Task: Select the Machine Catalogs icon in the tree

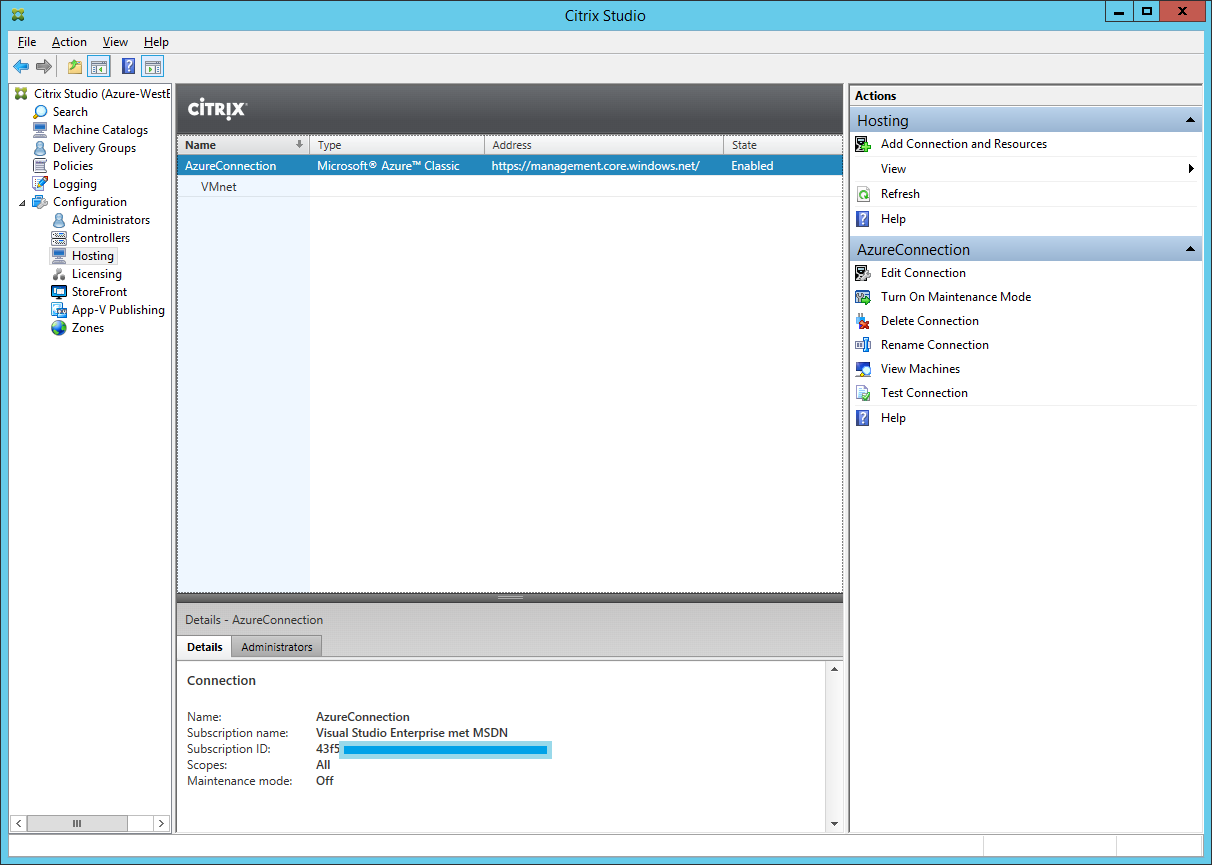Action: coord(40,130)
